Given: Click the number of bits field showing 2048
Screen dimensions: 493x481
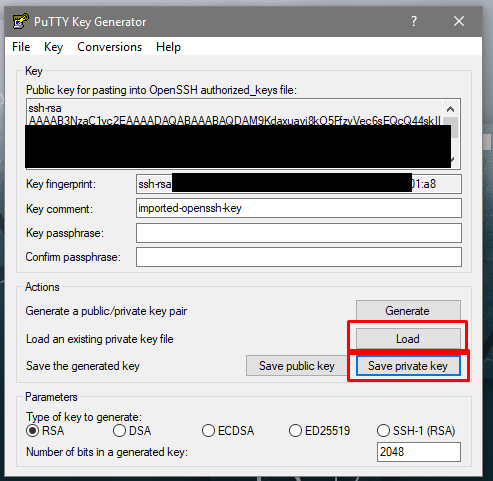Looking at the screenshot, I should pos(419,452).
